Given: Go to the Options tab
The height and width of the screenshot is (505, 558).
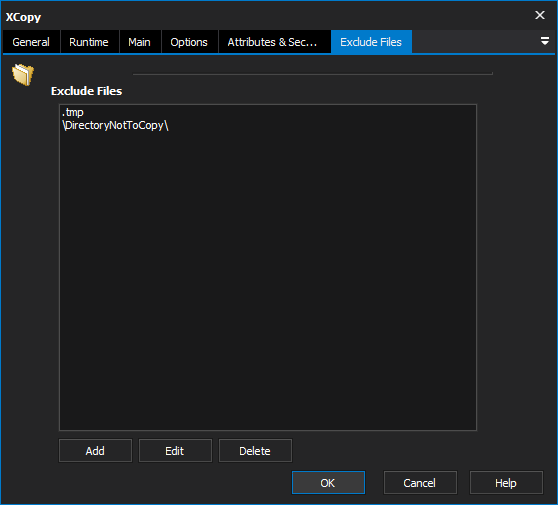Looking at the screenshot, I should tap(189, 42).
